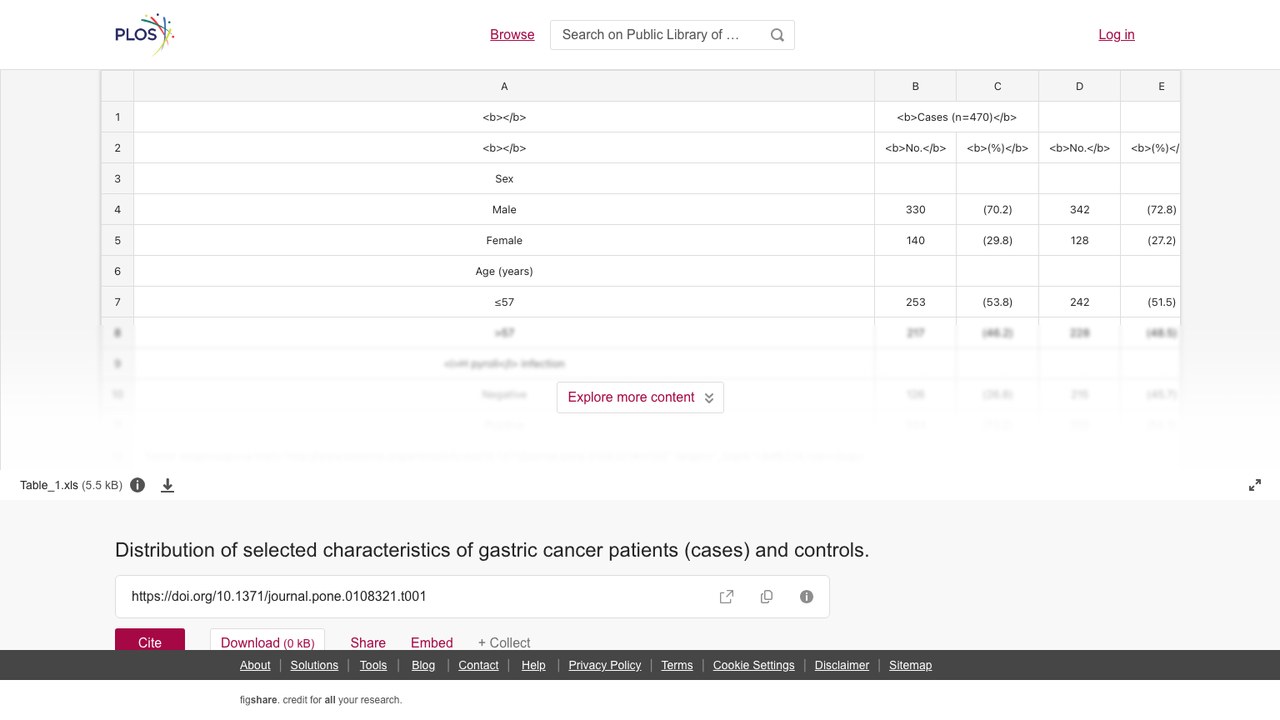Select column A header in spreadsheet
The width and height of the screenshot is (1280, 720).
504,87
